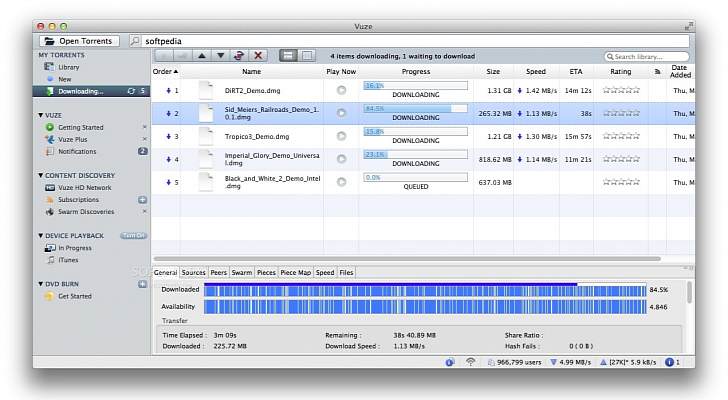Click the restart torrent toolbar icon
728x400 pixels.
(239, 56)
